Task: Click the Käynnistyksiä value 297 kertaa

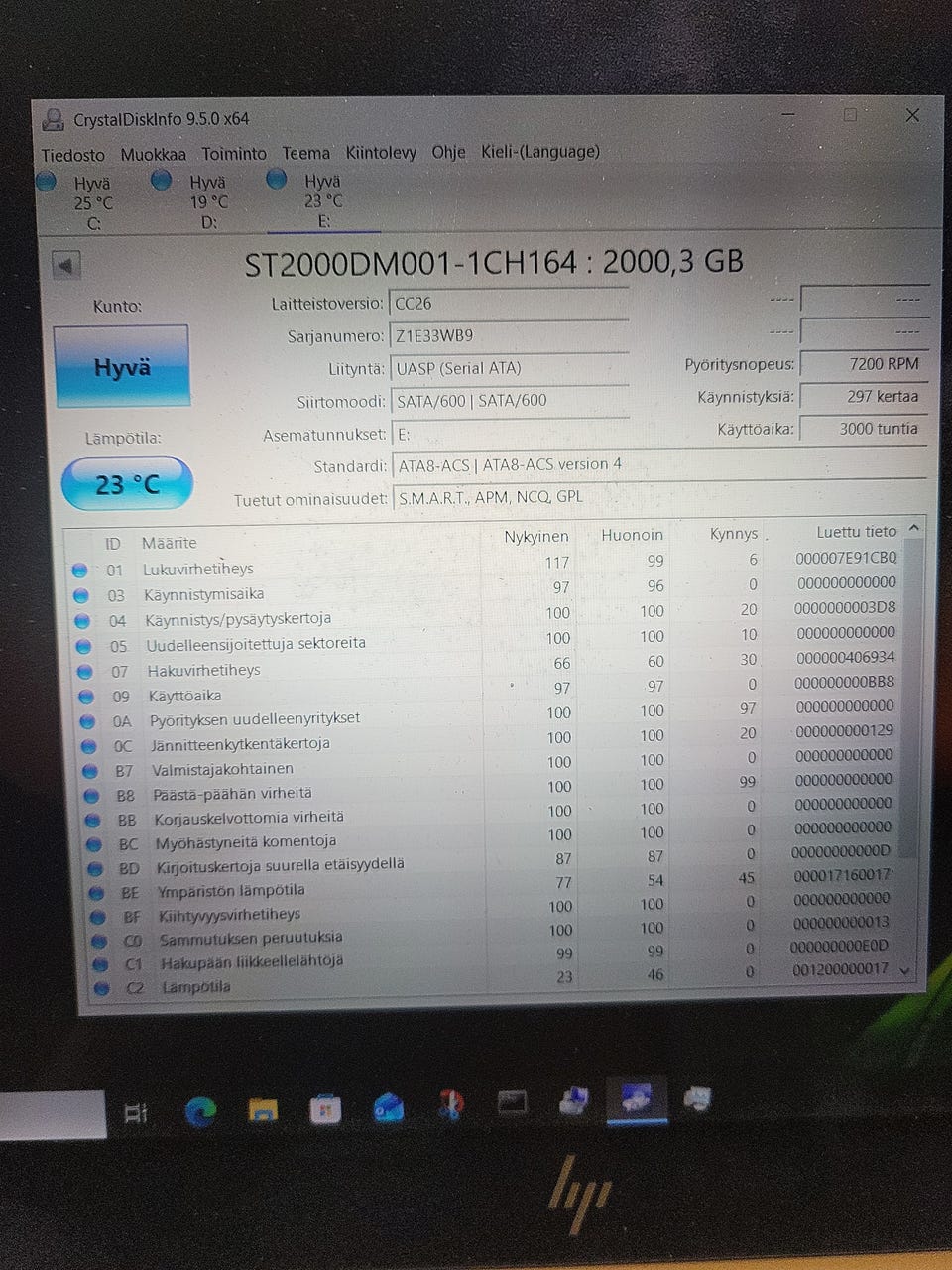Action: pos(864,396)
